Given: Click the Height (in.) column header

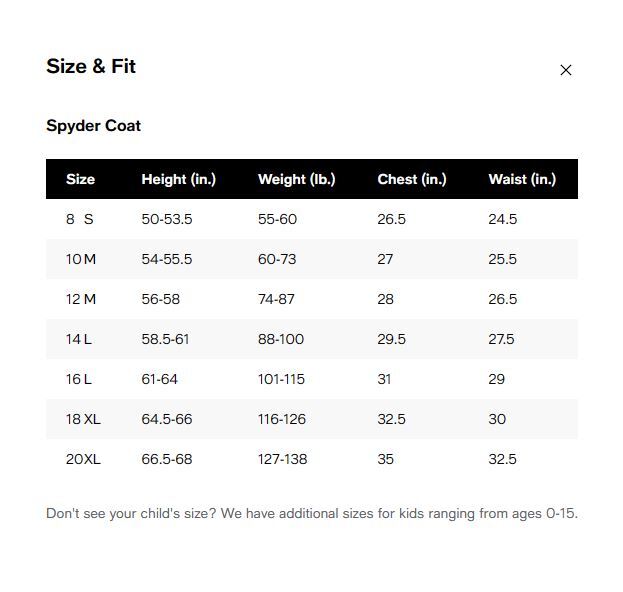Looking at the screenshot, I should coord(178,180).
